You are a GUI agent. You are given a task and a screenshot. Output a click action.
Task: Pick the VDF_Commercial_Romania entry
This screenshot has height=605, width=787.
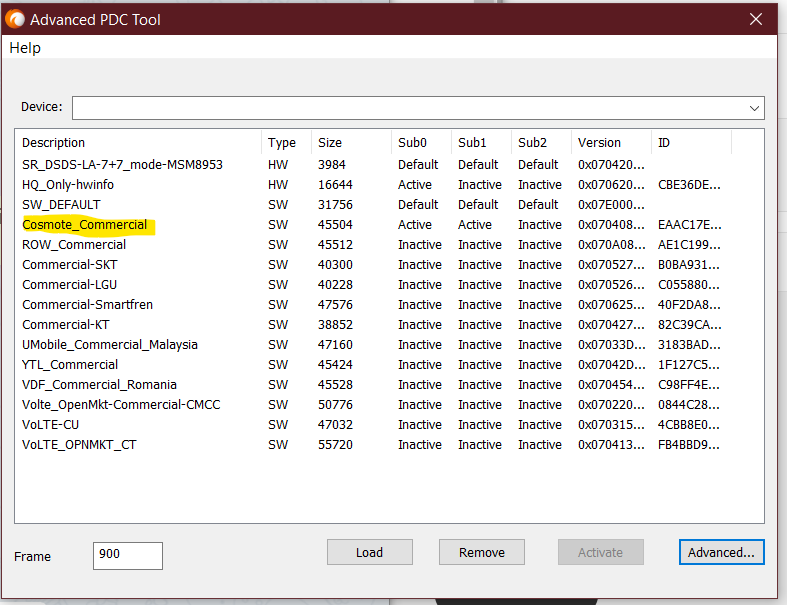coord(99,385)
